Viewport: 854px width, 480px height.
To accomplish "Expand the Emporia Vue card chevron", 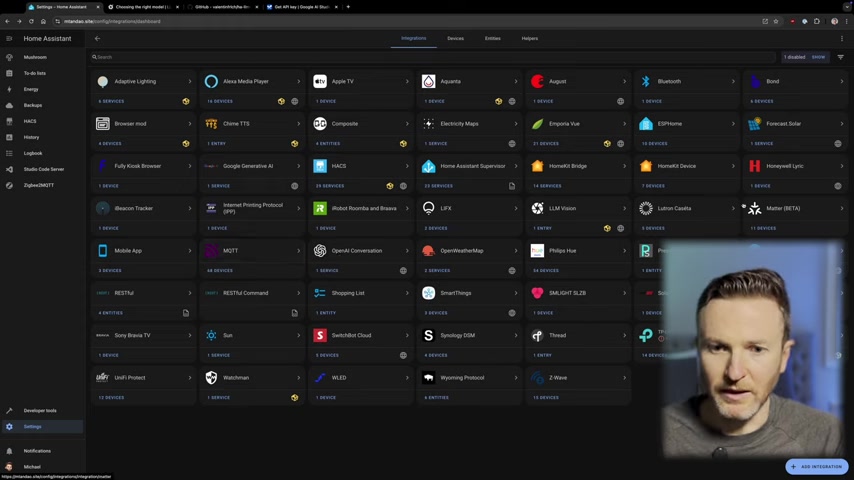I will 624,124.
